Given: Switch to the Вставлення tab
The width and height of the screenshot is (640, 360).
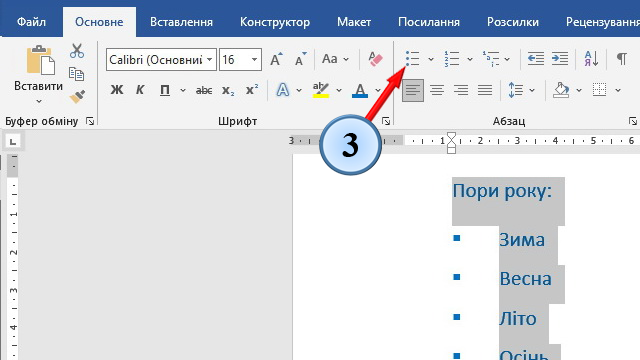Looking at the screenshot, I should click(x=181, y=22).
